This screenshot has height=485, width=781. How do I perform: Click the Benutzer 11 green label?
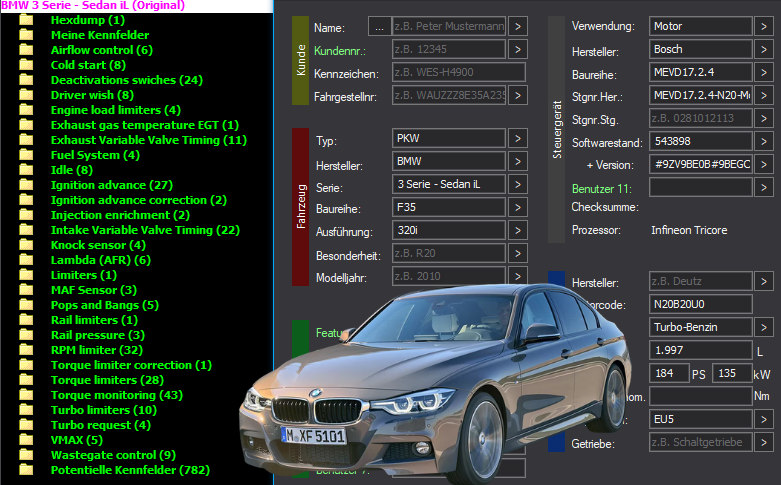[602, 189]
